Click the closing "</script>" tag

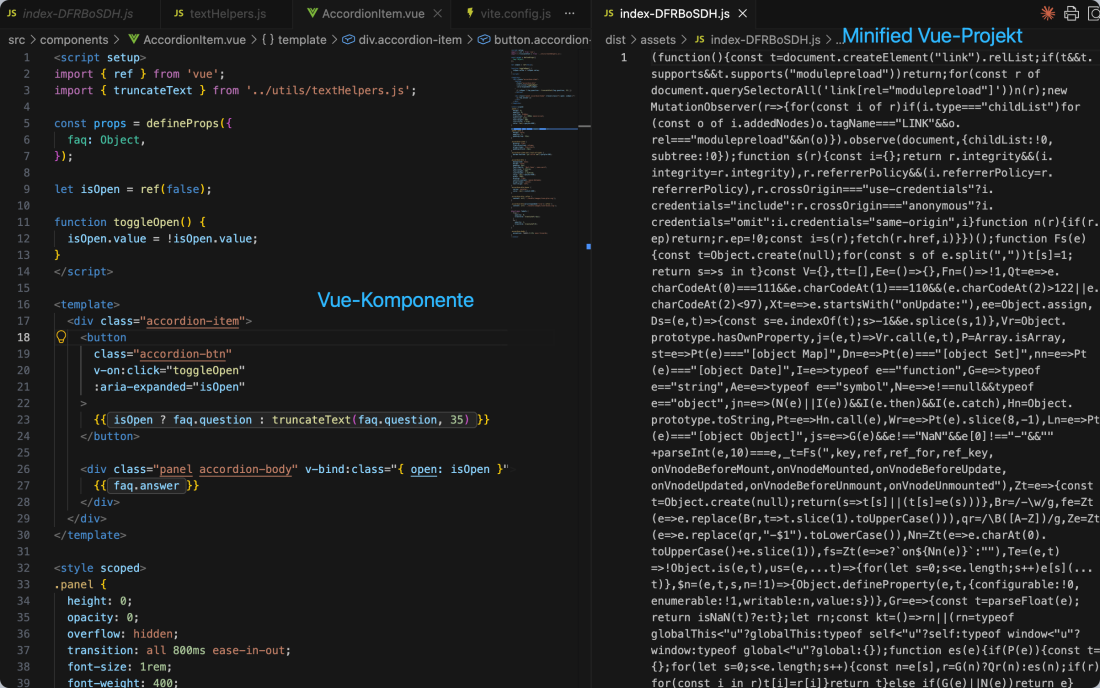click(x=83, y=271)
